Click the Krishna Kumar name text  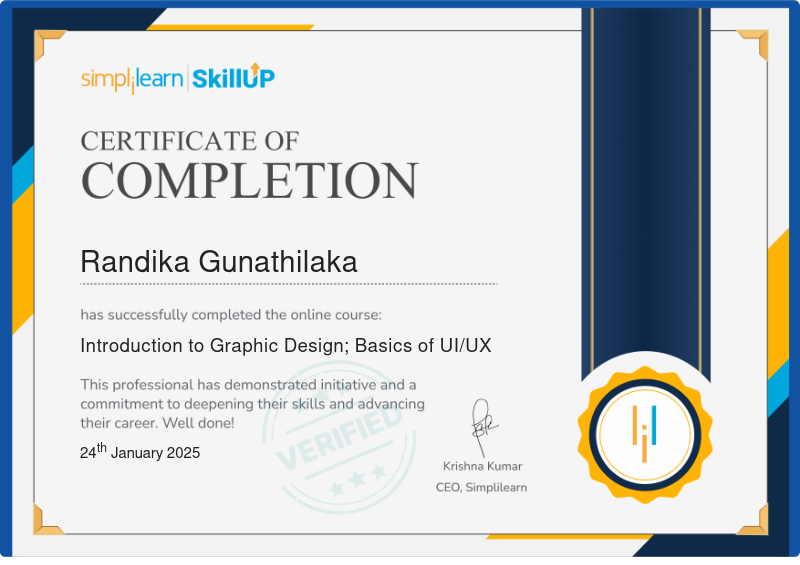pyautogui.click(x=483, y=466)
